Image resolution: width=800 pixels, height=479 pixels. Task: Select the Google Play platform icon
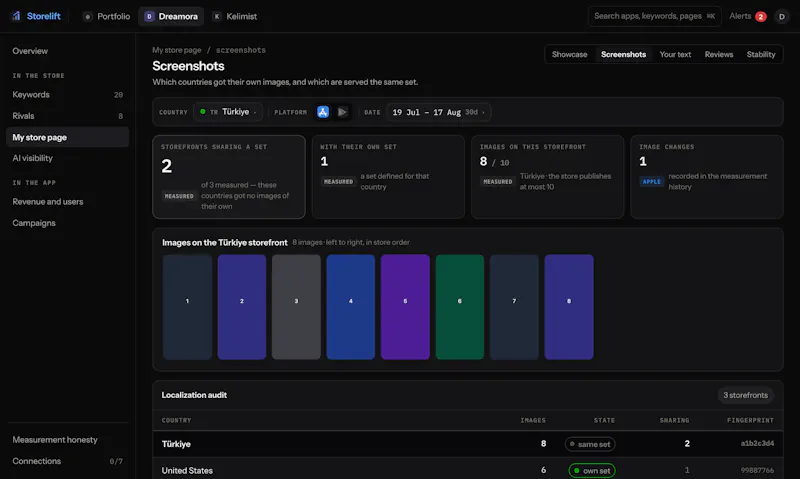tap(342, 112)
